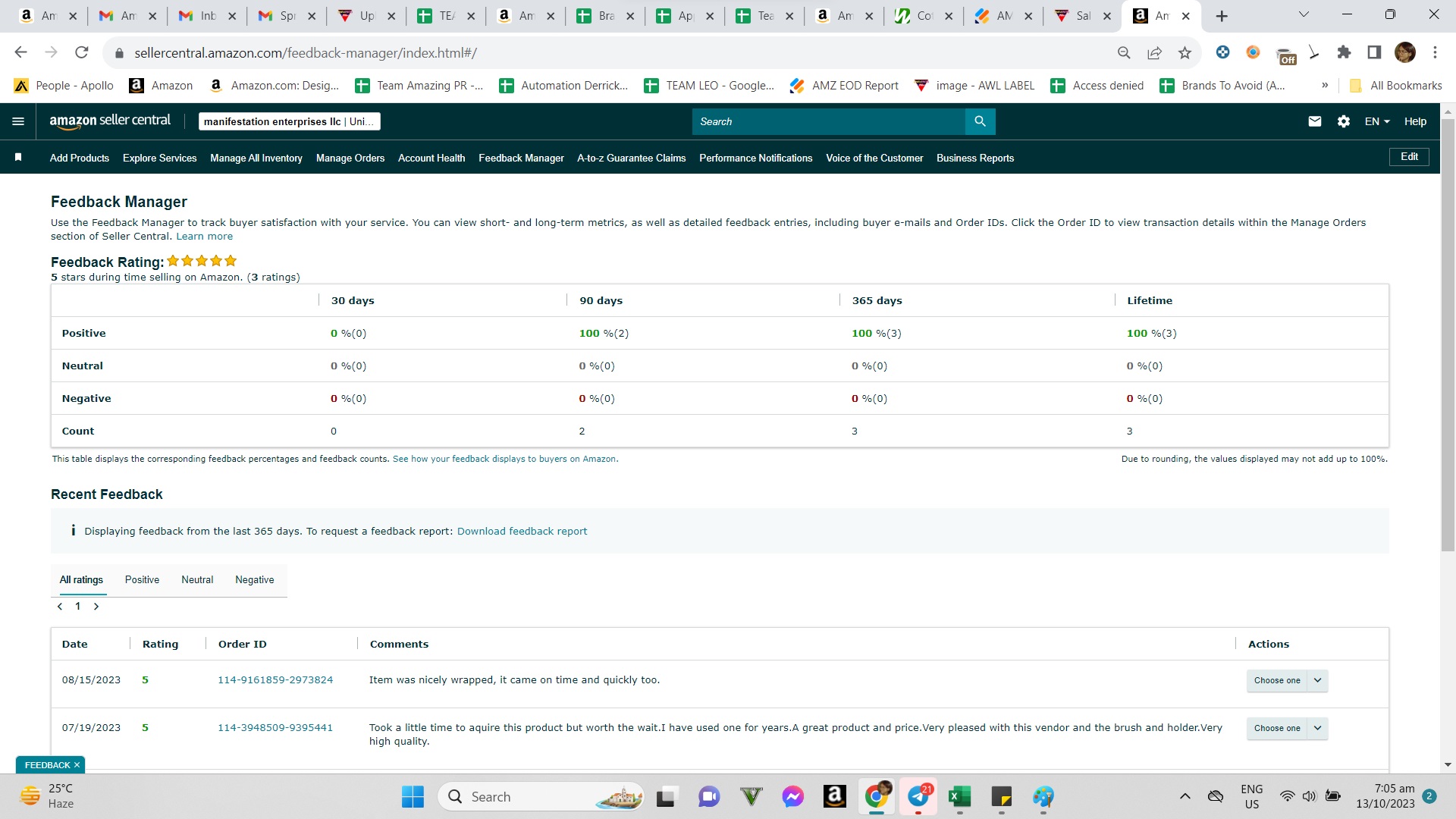This screenshot has height=819, width=1456.
Task: Click Help in the header
Action: [x=1415, y=121]
